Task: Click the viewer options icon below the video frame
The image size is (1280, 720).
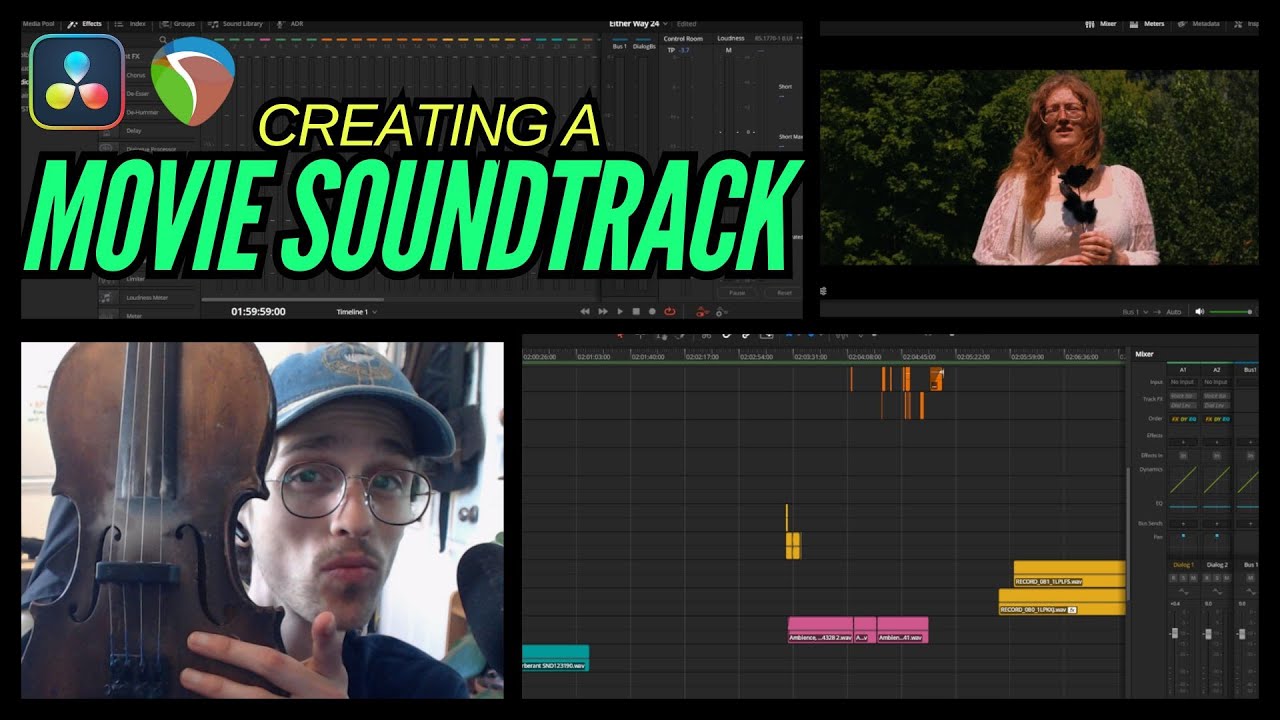Action: point(825,290)
